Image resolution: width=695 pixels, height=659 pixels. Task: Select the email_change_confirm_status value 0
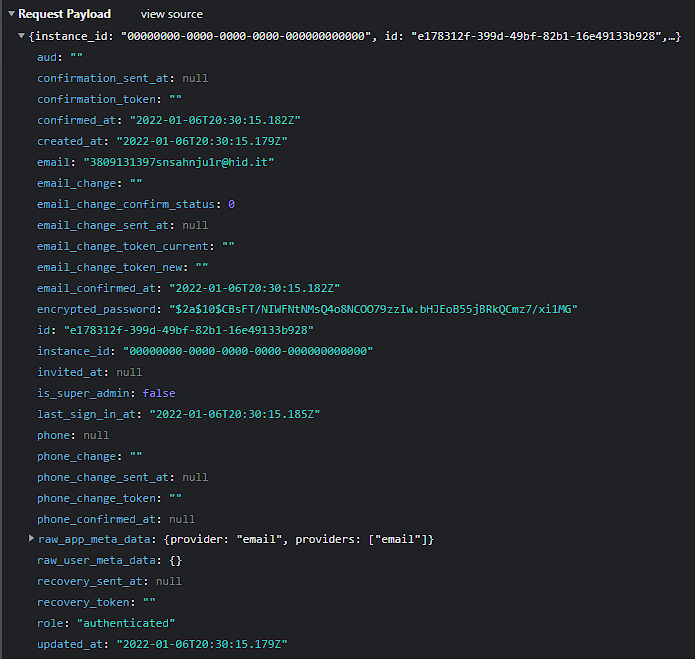click(x=231, y=204)
